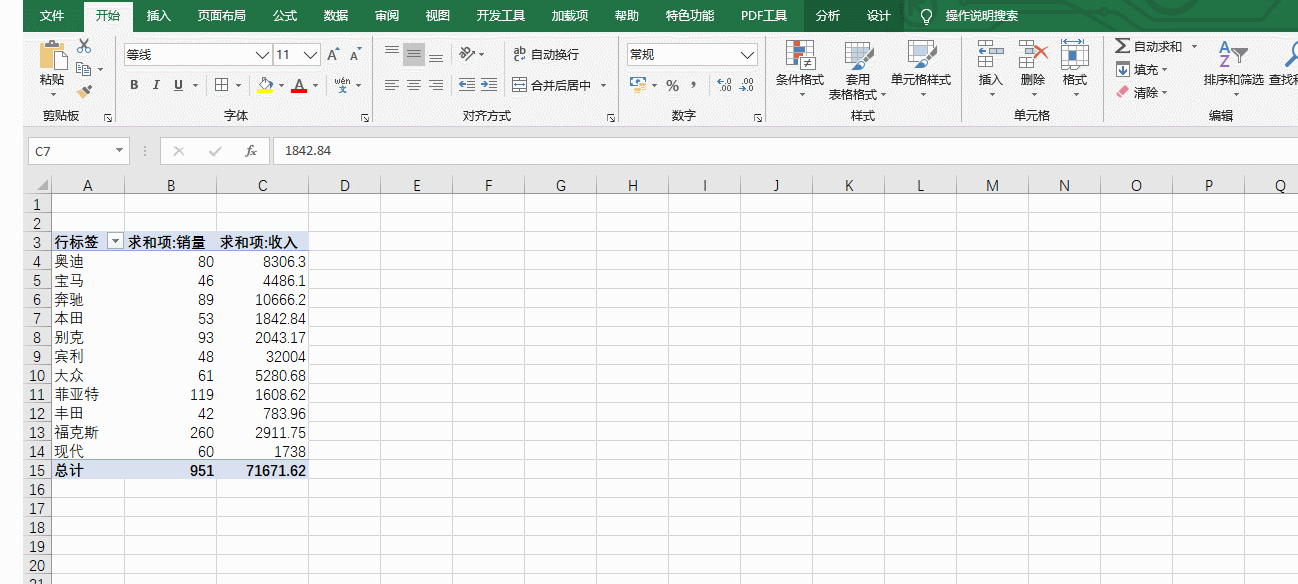
Task: Apply comma style icon
Action: point(693,86)
